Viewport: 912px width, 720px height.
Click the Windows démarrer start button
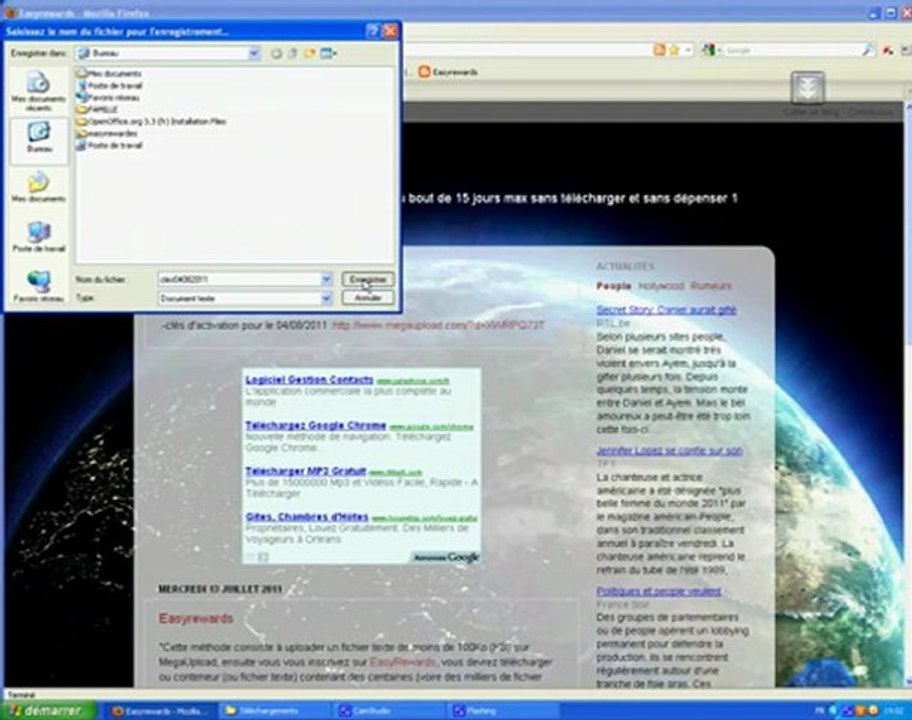(50, 711)
